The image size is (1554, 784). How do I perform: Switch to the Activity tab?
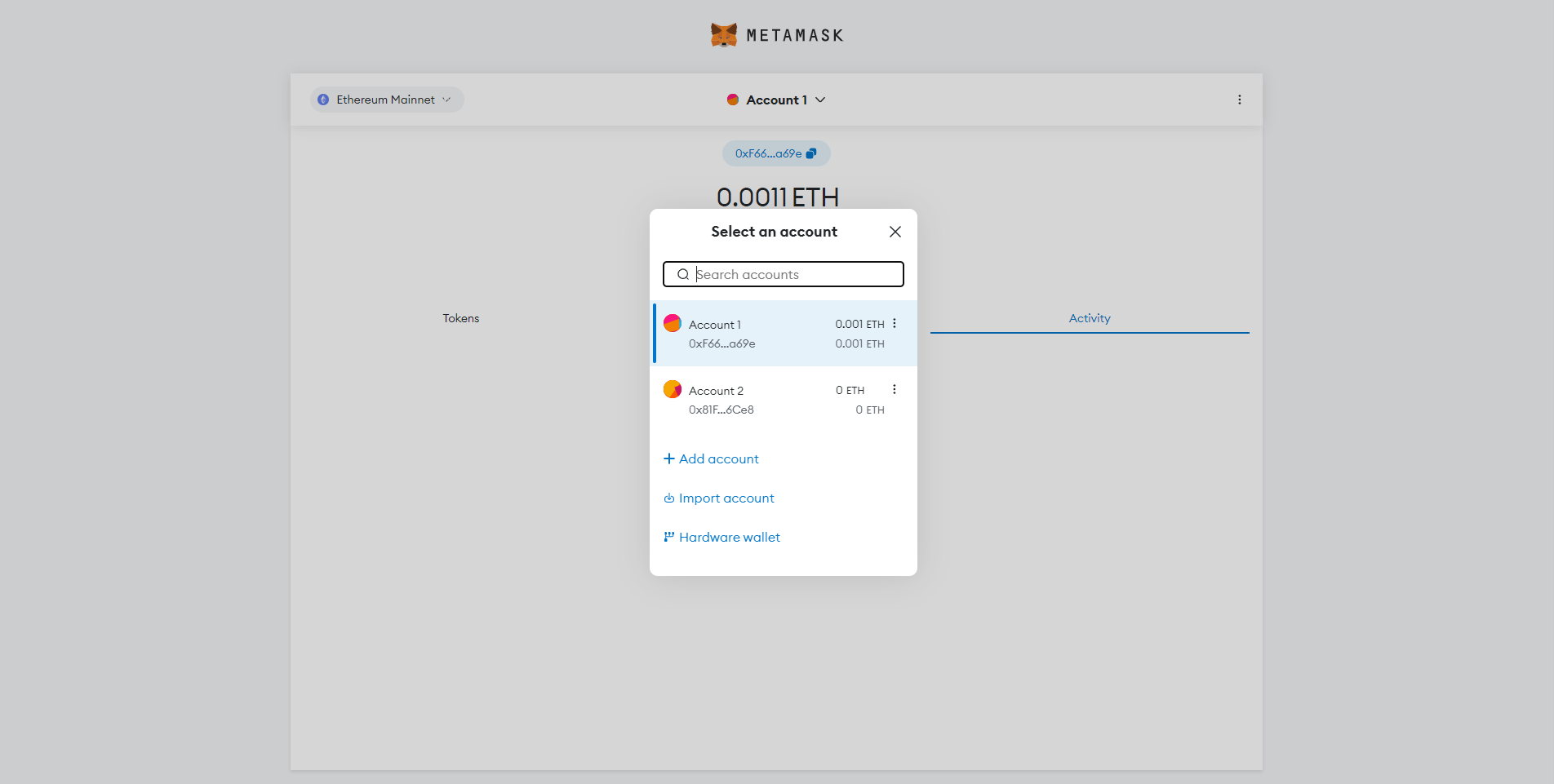[x=1090, y=318]
